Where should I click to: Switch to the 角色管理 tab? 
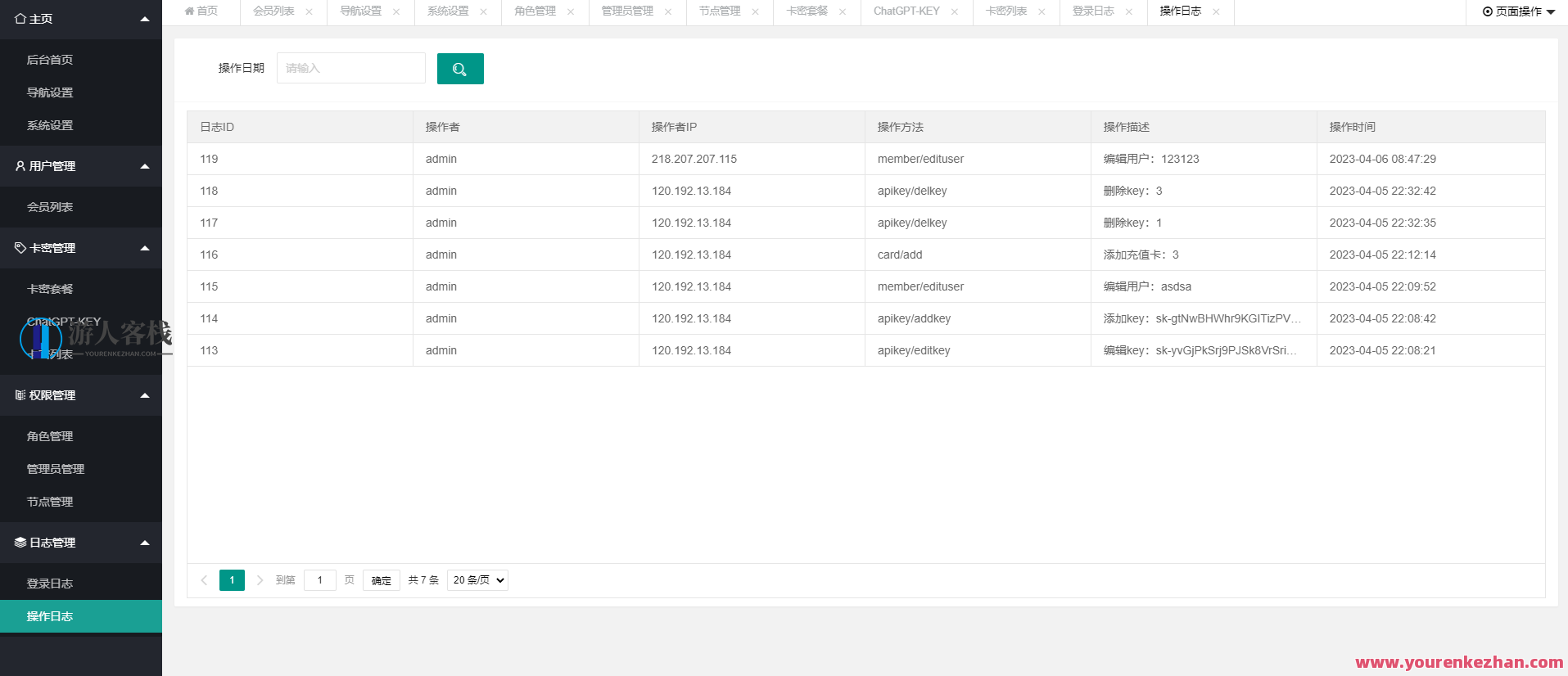point(535,11)
